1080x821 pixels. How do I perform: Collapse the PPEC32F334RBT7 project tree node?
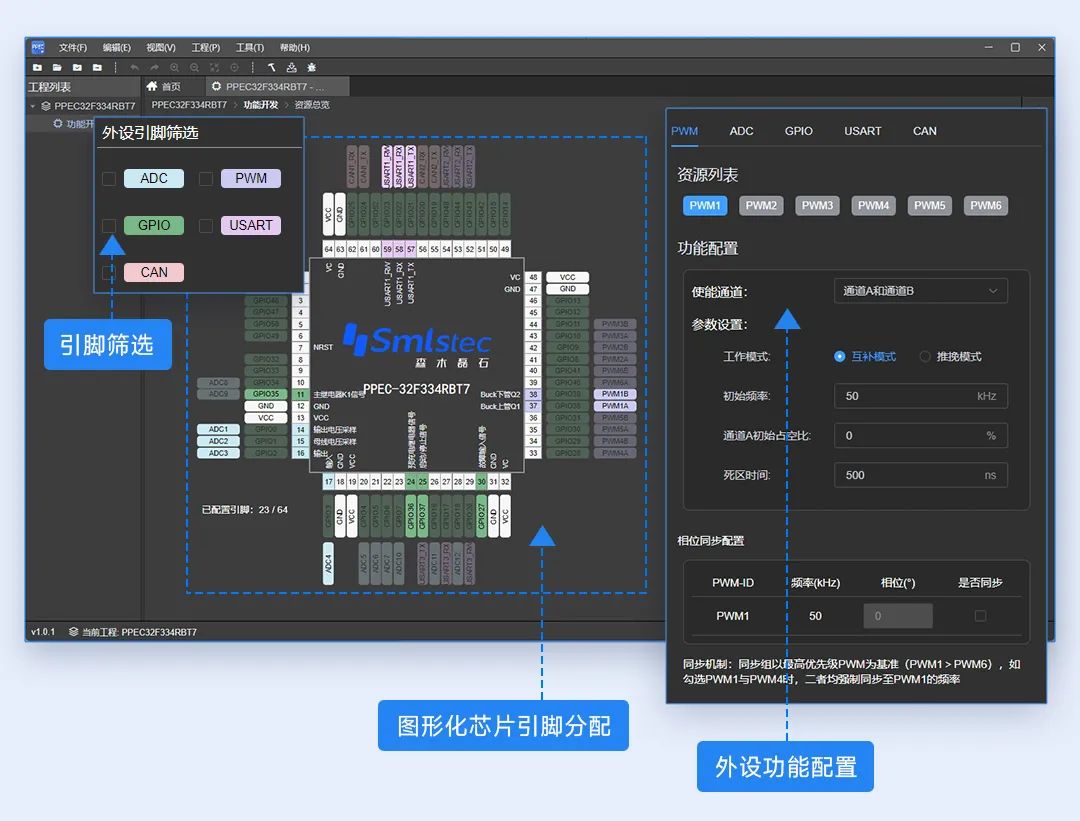pyautogui.click(x=33, y=105)
